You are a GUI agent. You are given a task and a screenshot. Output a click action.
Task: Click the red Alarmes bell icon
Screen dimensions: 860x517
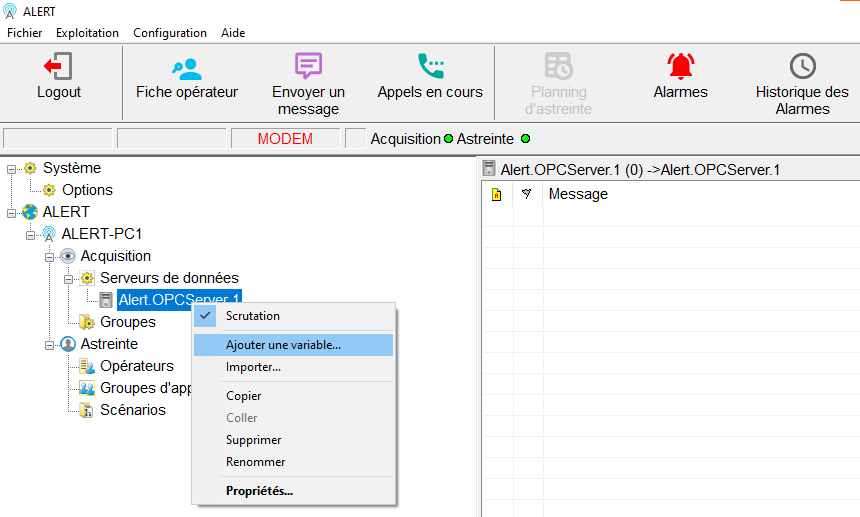680,67
